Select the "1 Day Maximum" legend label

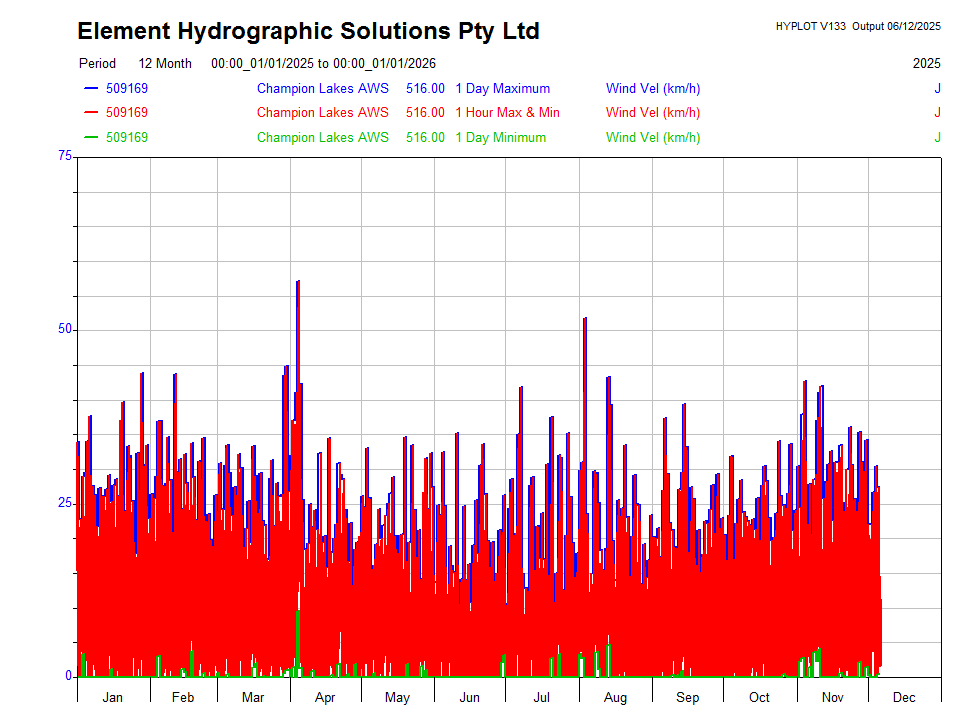coord(502,88)
